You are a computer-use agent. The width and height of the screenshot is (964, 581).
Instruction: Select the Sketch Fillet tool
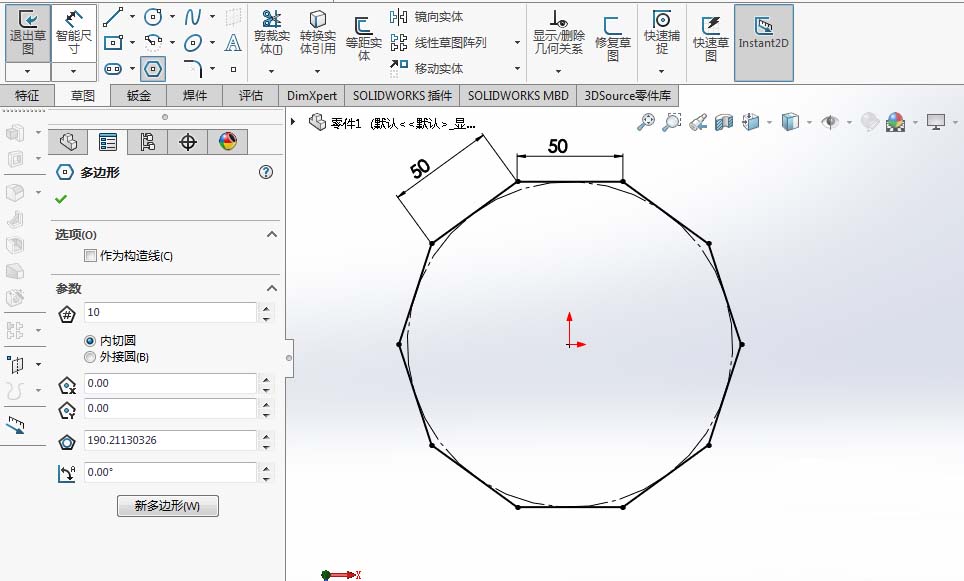coord(193,69)
